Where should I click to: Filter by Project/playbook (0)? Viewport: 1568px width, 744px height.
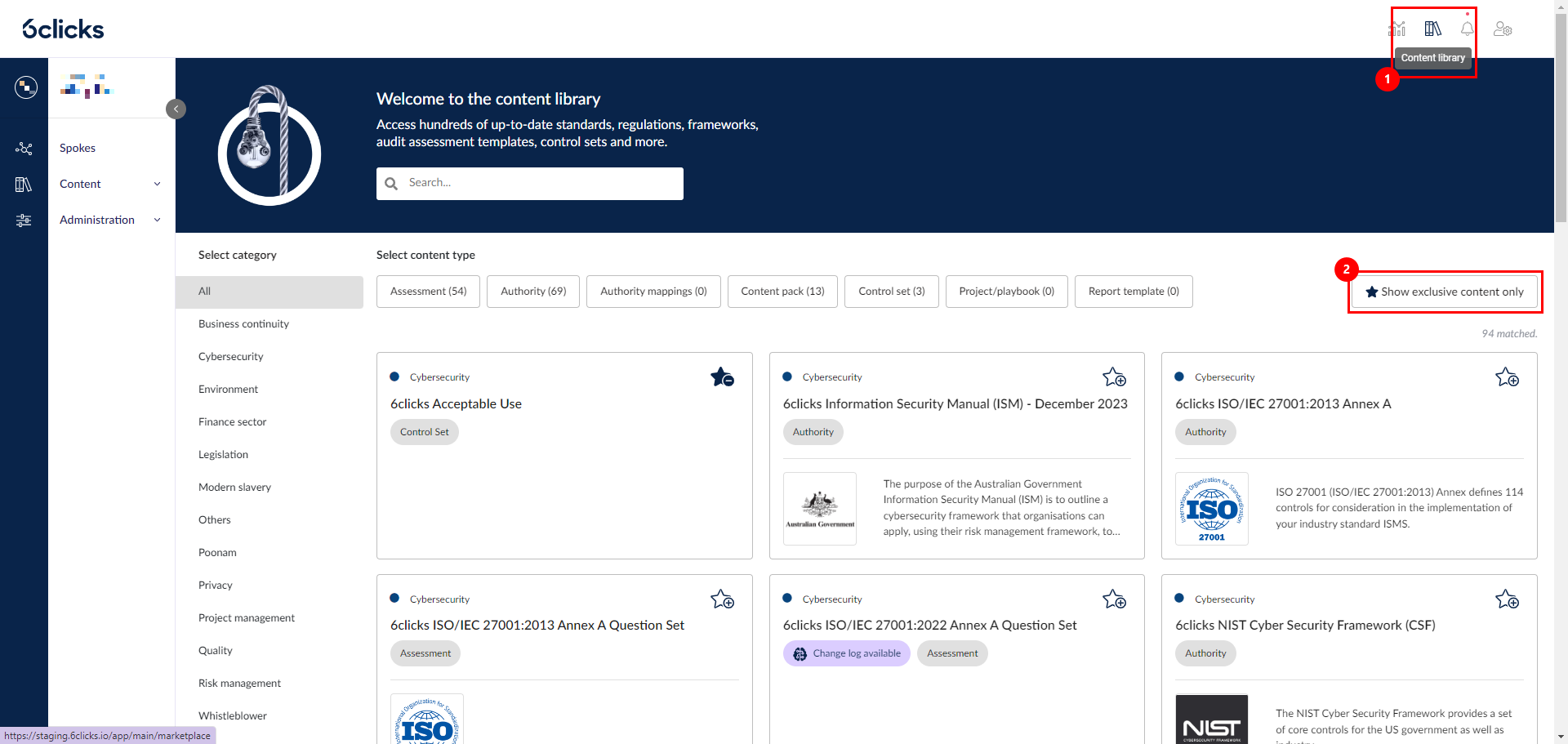(1007, 292)
